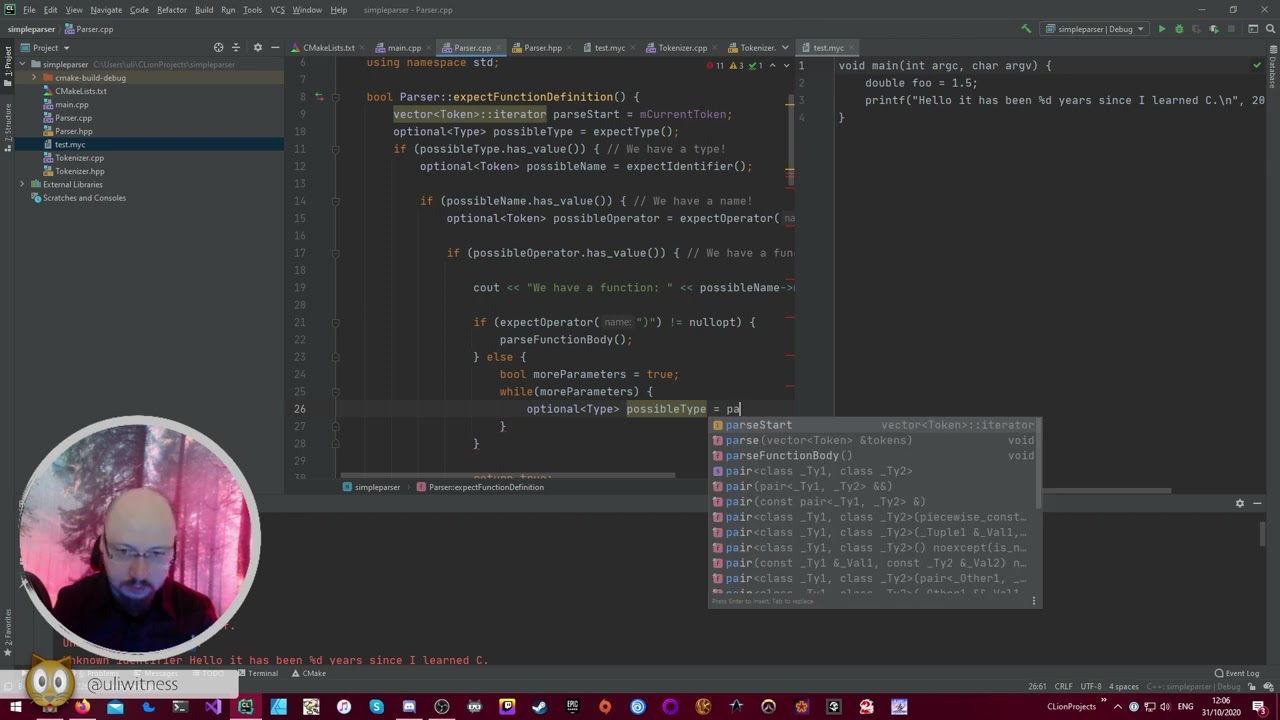Open Project panel settings gear
The height and width of the screenshot is (720, 1280).
point(257,47)
